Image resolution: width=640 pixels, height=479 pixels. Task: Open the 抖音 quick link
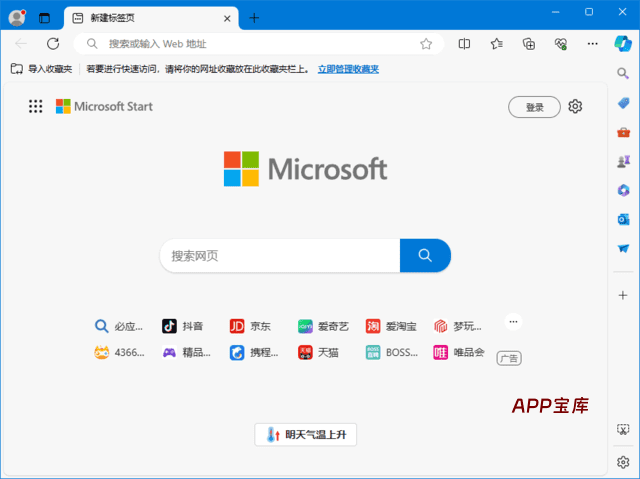(182, 326)
